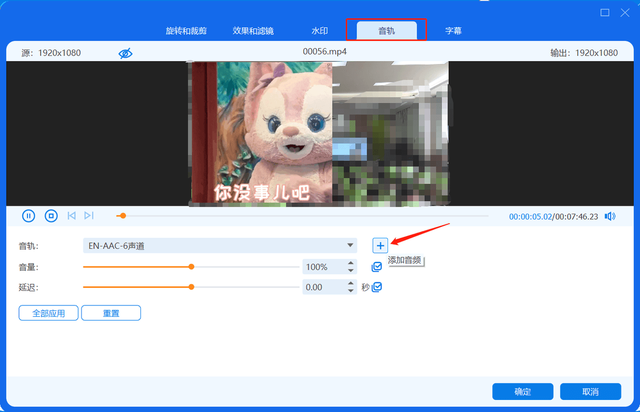640x412 pixels.
Task: Click the current time 00:00:05.02
Action: click(530, 217)
